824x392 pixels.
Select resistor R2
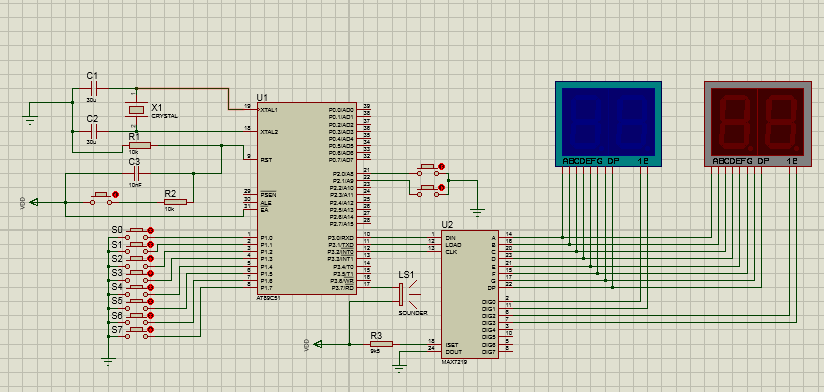(x=176, y=202)
